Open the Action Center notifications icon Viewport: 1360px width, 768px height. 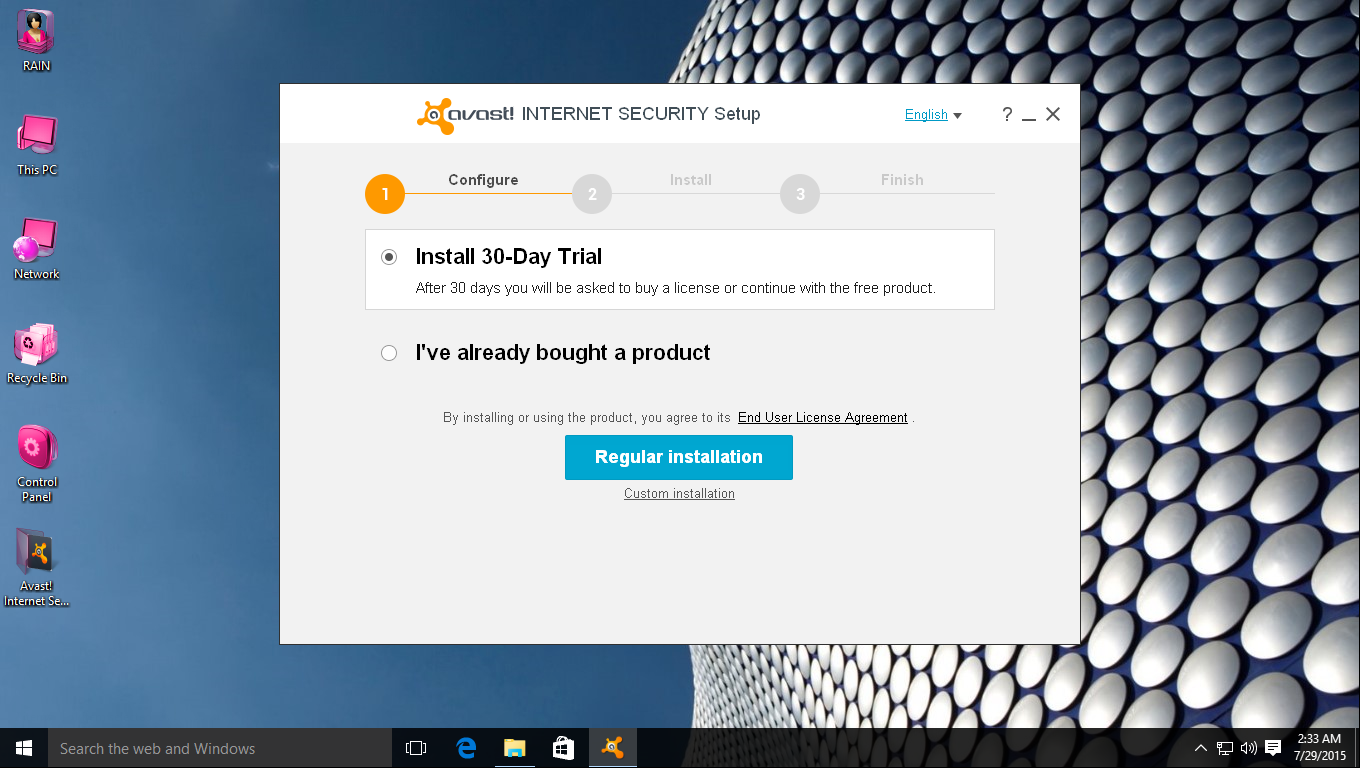pos(1273,748)
